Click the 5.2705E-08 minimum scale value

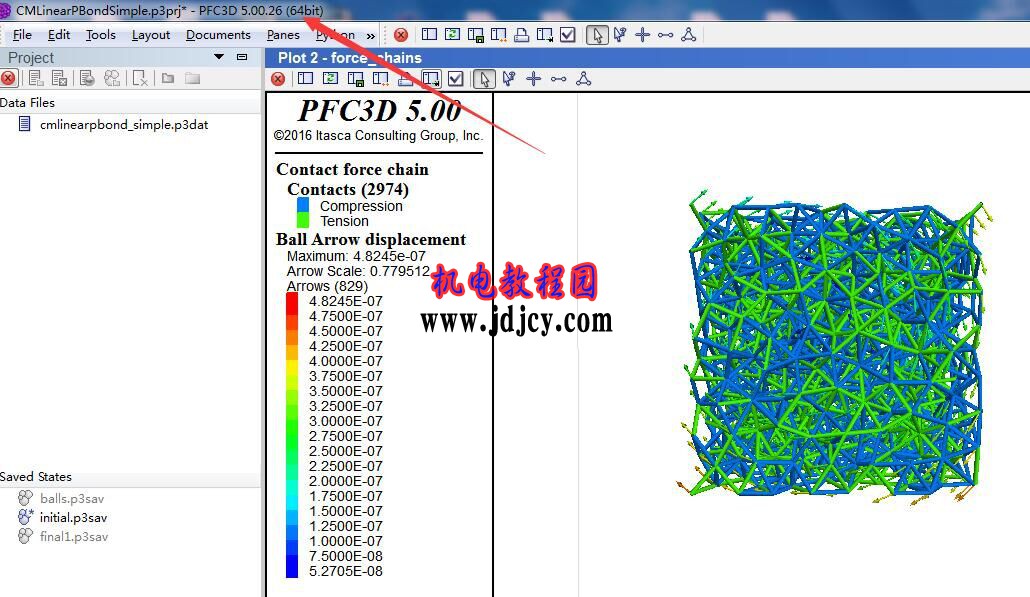pos(346,571)
